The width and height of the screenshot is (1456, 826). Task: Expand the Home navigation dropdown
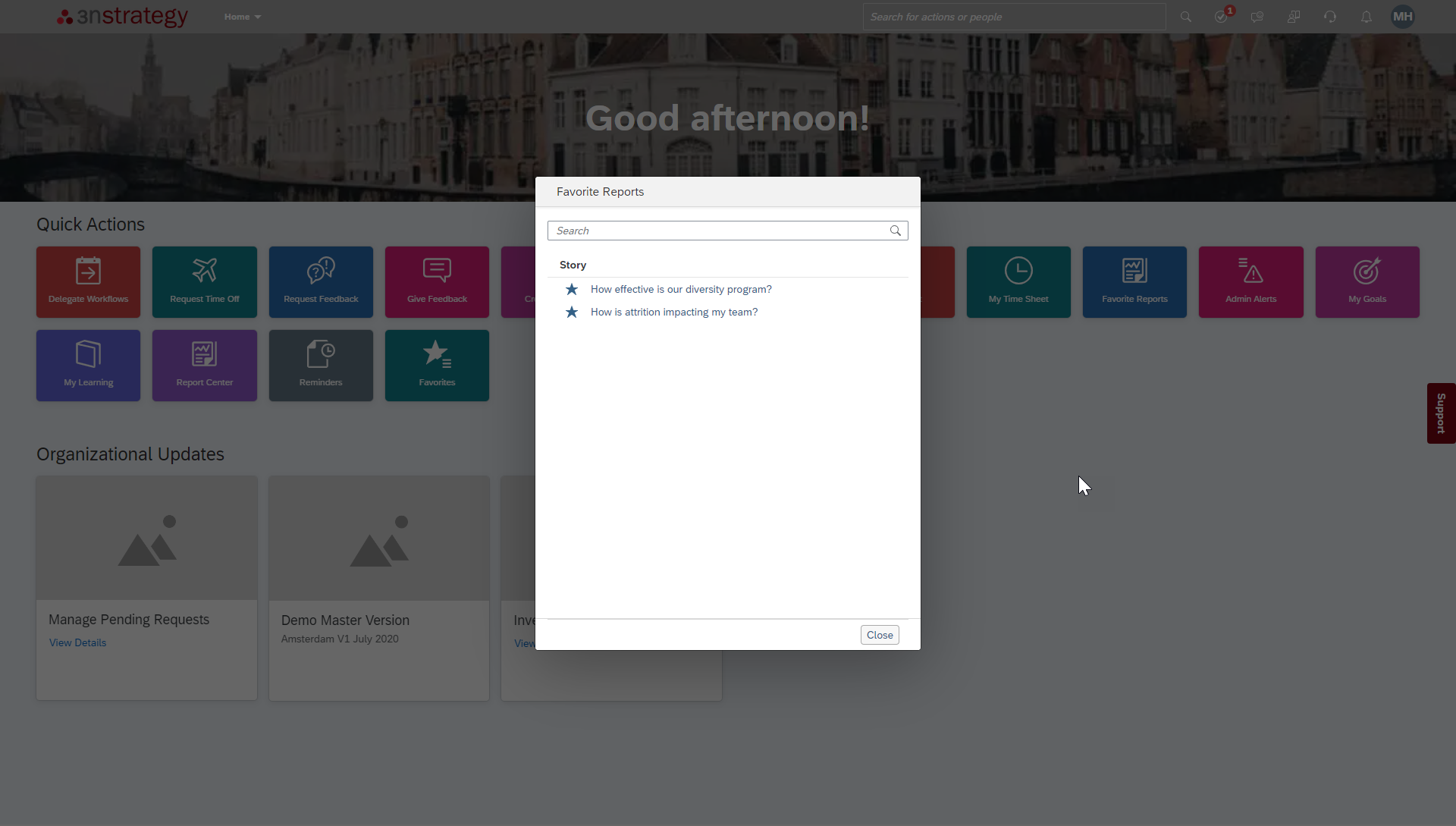(x=242, y=17)
